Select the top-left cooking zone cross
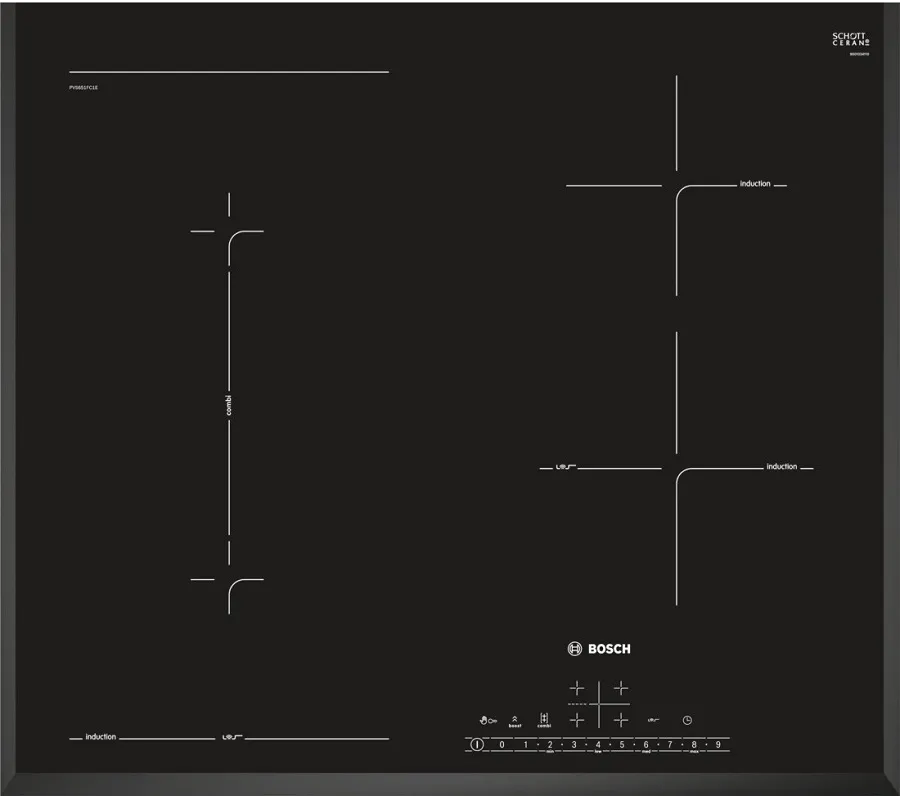The width and height of the screenshot is (900, 796). click(x=576, y=688)
